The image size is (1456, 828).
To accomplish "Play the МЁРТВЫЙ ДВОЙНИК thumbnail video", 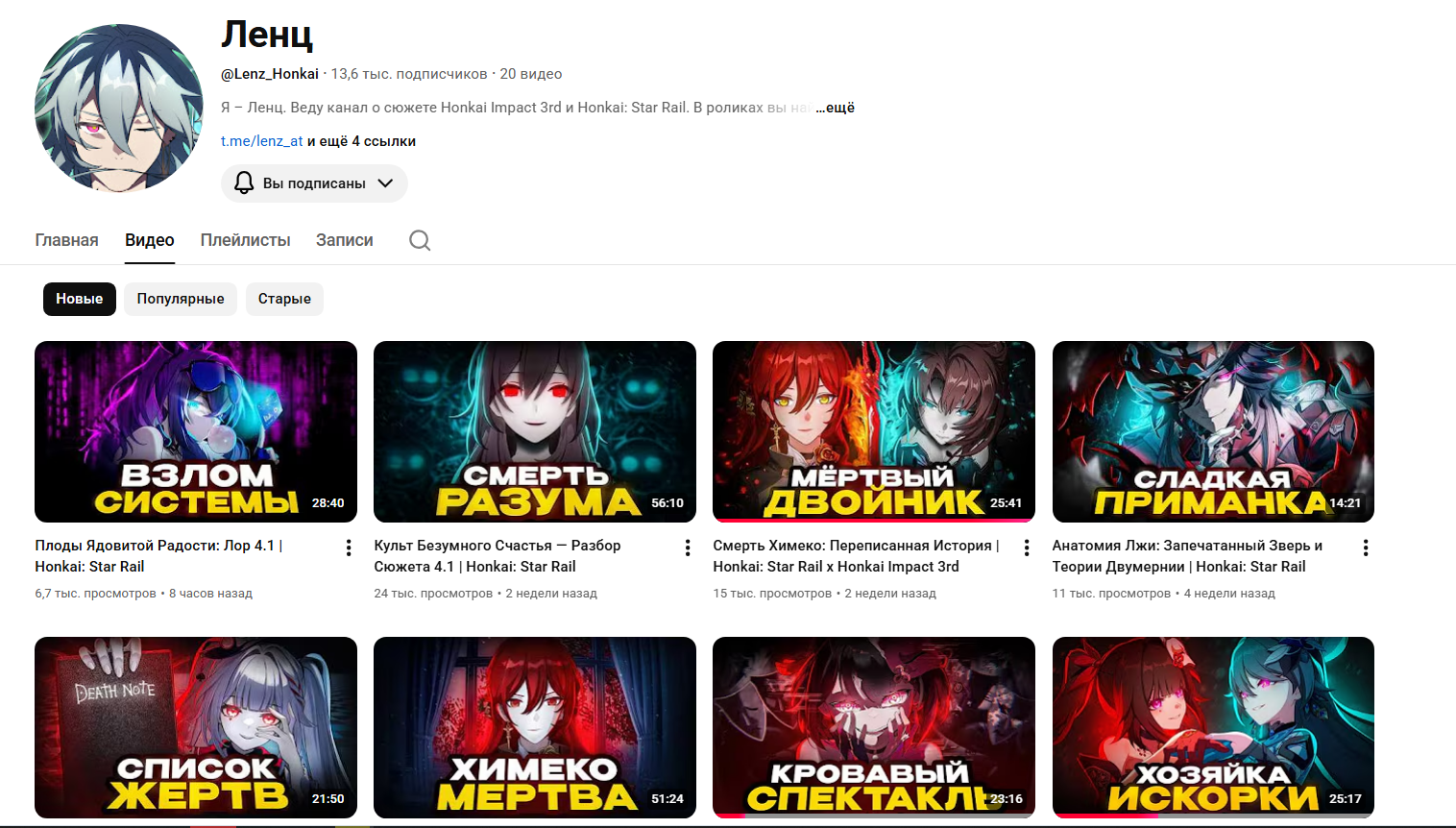I will coord(874,431).
